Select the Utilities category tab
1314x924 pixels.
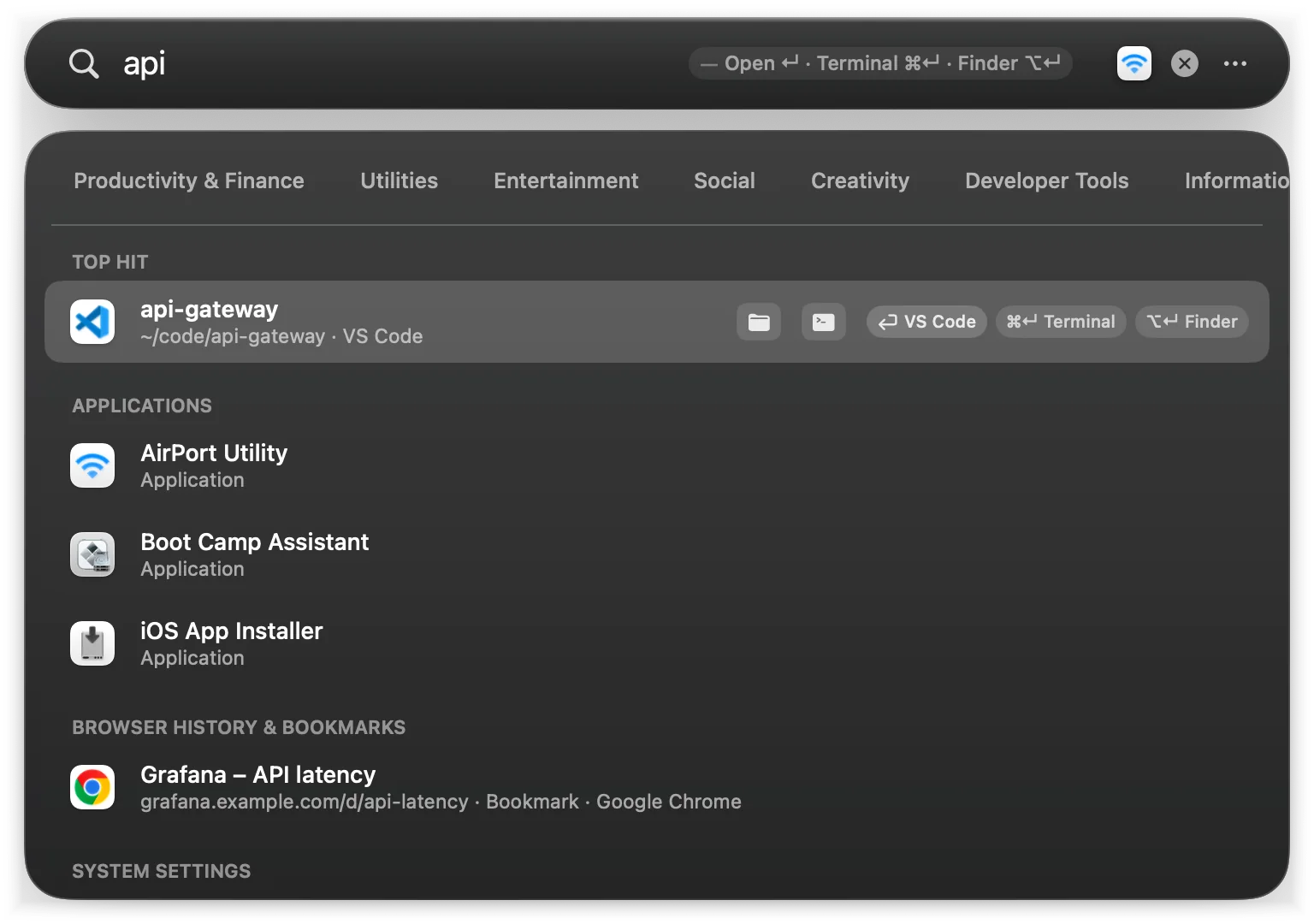click(399, 181)
